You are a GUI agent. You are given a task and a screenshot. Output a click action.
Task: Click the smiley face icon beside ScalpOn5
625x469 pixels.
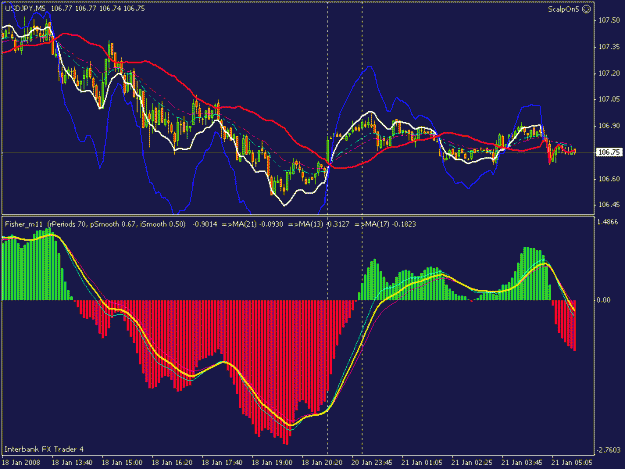point(586,9)
